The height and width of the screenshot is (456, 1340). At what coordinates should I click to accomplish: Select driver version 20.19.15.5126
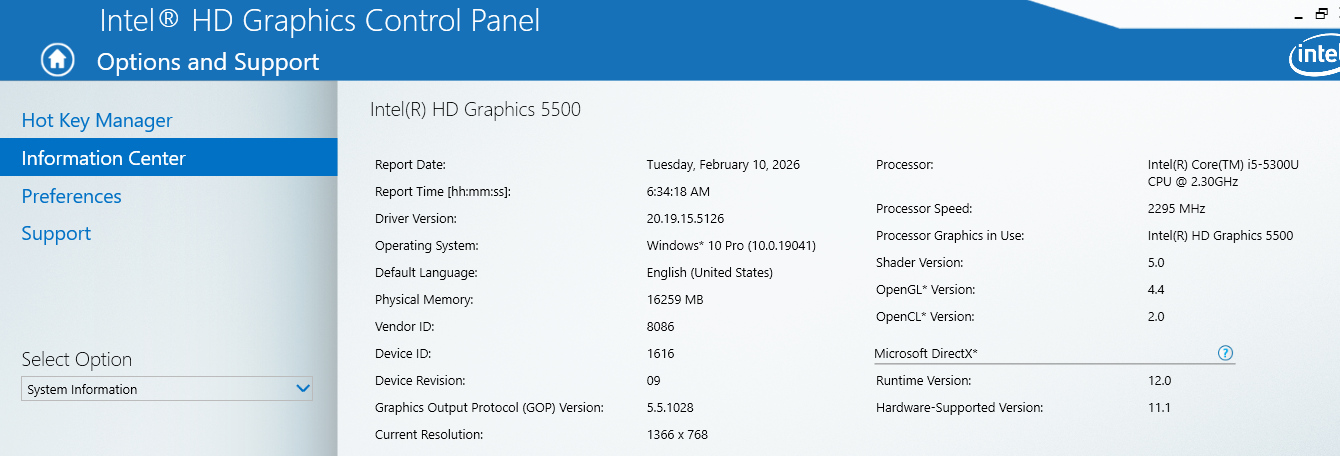click(x=685, y=219)
